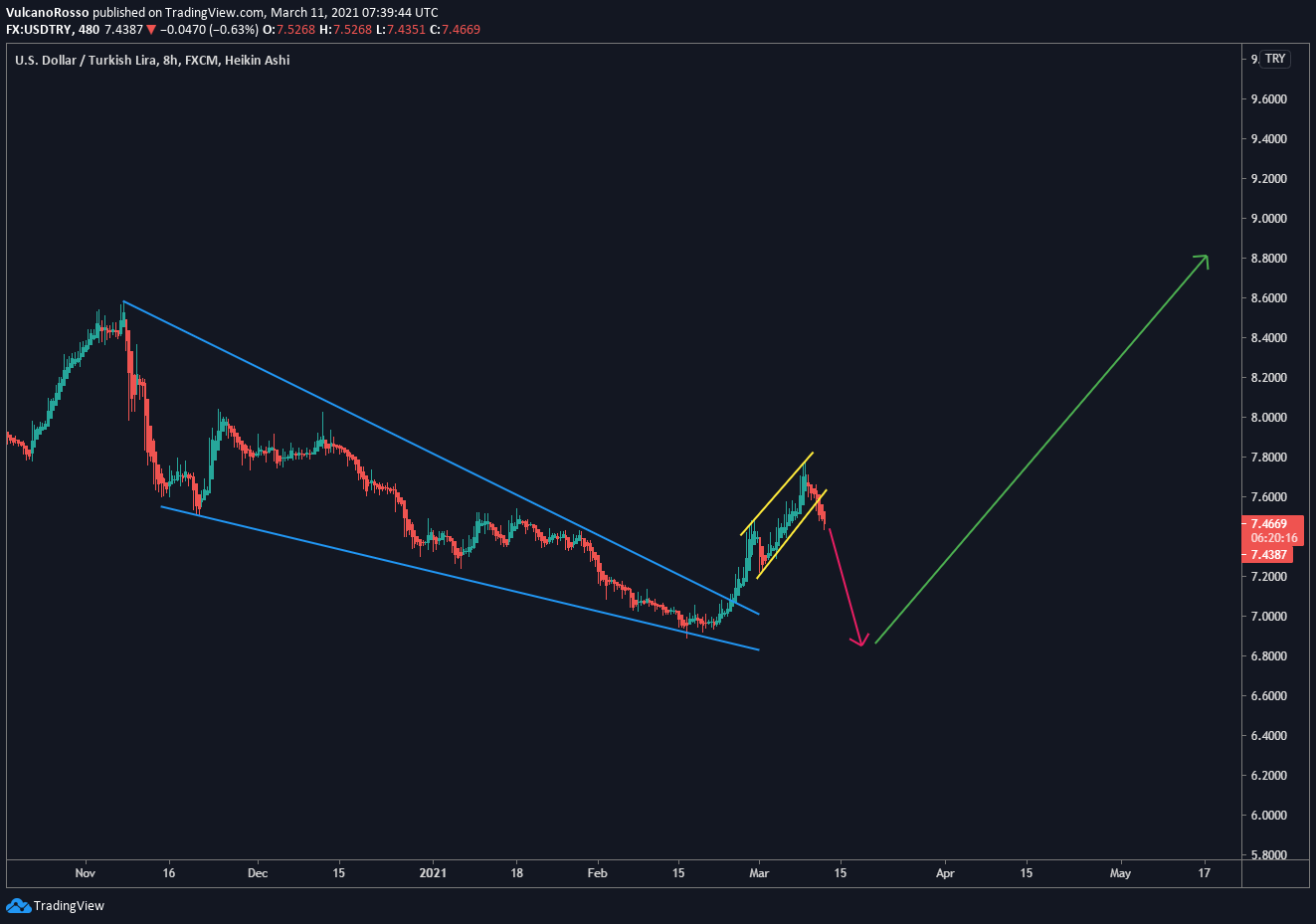Click the 9.6000 price axis label
Image resolution: width=1316 pixels, height=924 pixels.
point(1269,99)
